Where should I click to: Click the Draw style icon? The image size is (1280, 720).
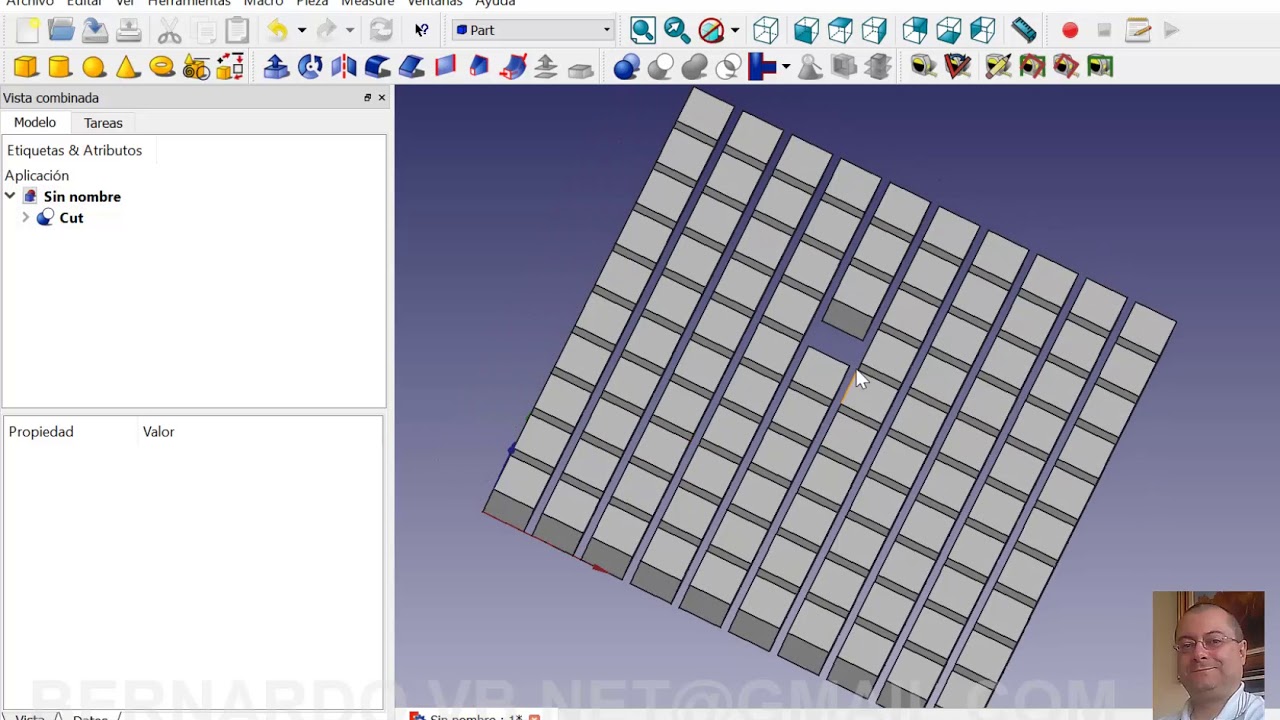pyautogui.click(x=711, y=31)
